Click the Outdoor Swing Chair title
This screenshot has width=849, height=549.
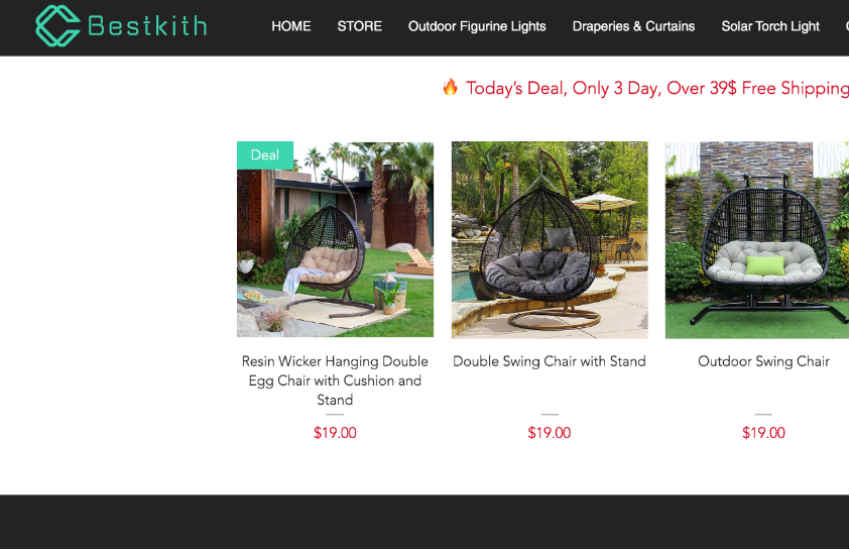[x=763, y=361]
